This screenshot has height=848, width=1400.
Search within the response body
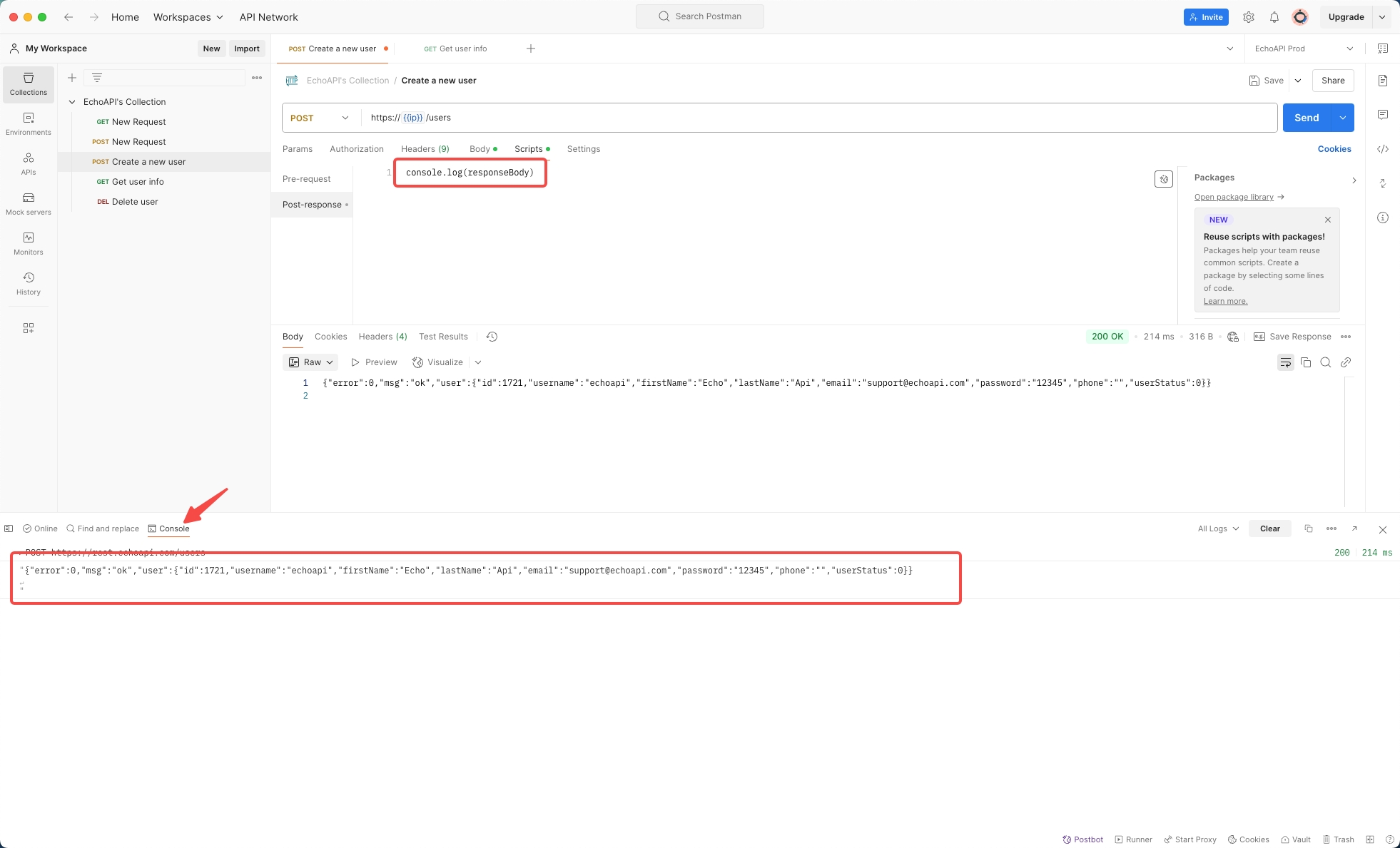1326,362
